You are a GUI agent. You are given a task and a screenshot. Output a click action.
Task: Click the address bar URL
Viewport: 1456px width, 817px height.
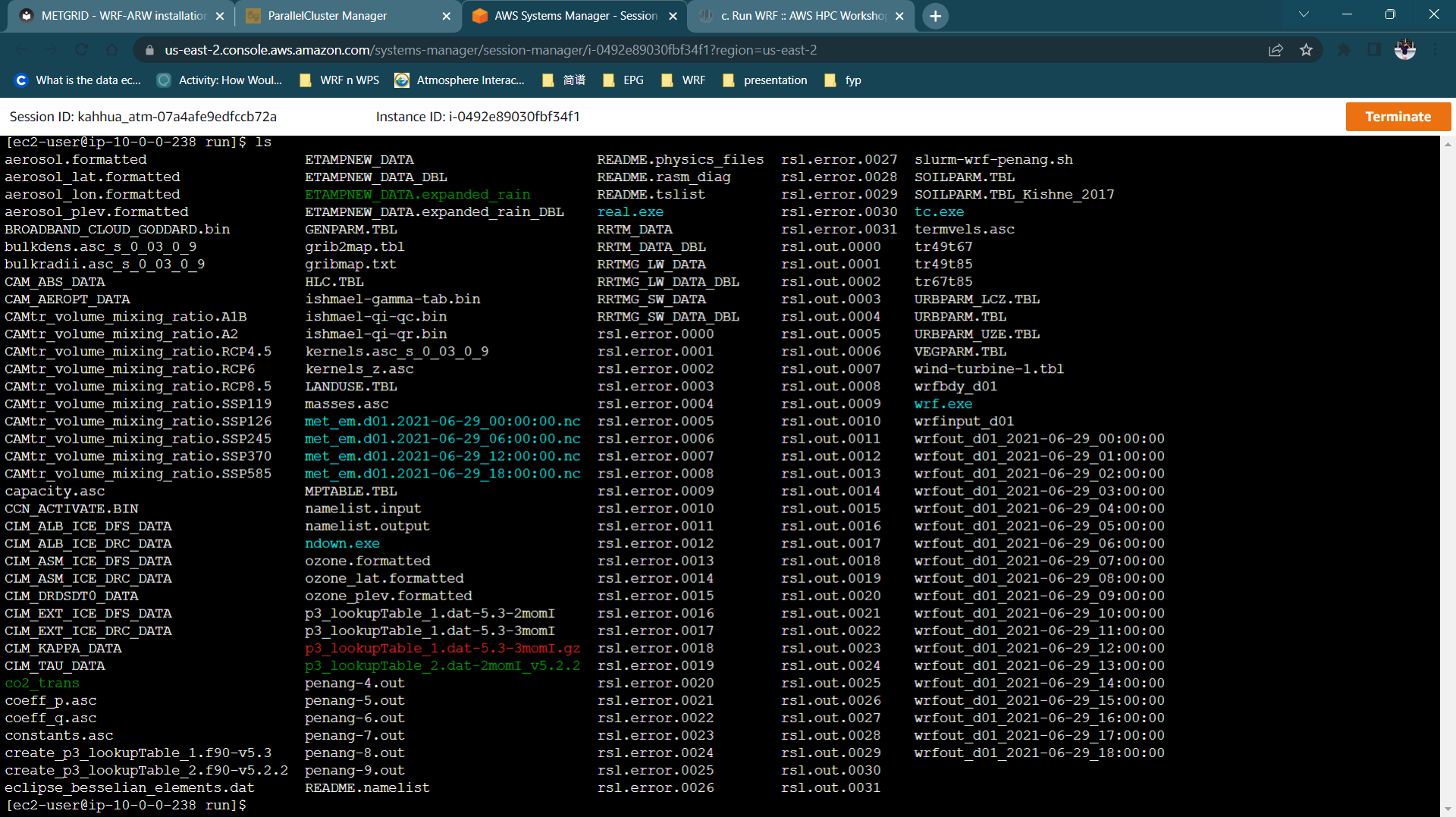[x=491, y=50]
